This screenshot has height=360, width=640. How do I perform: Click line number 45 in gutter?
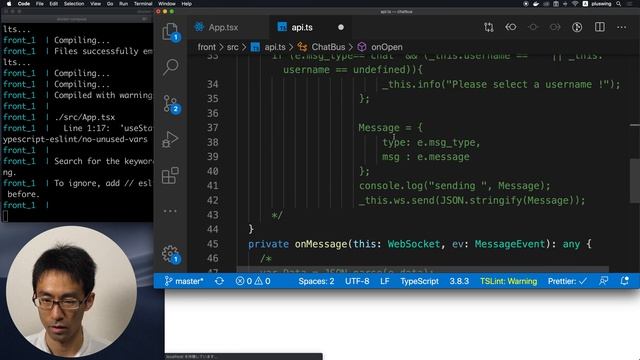coord(212,244)
